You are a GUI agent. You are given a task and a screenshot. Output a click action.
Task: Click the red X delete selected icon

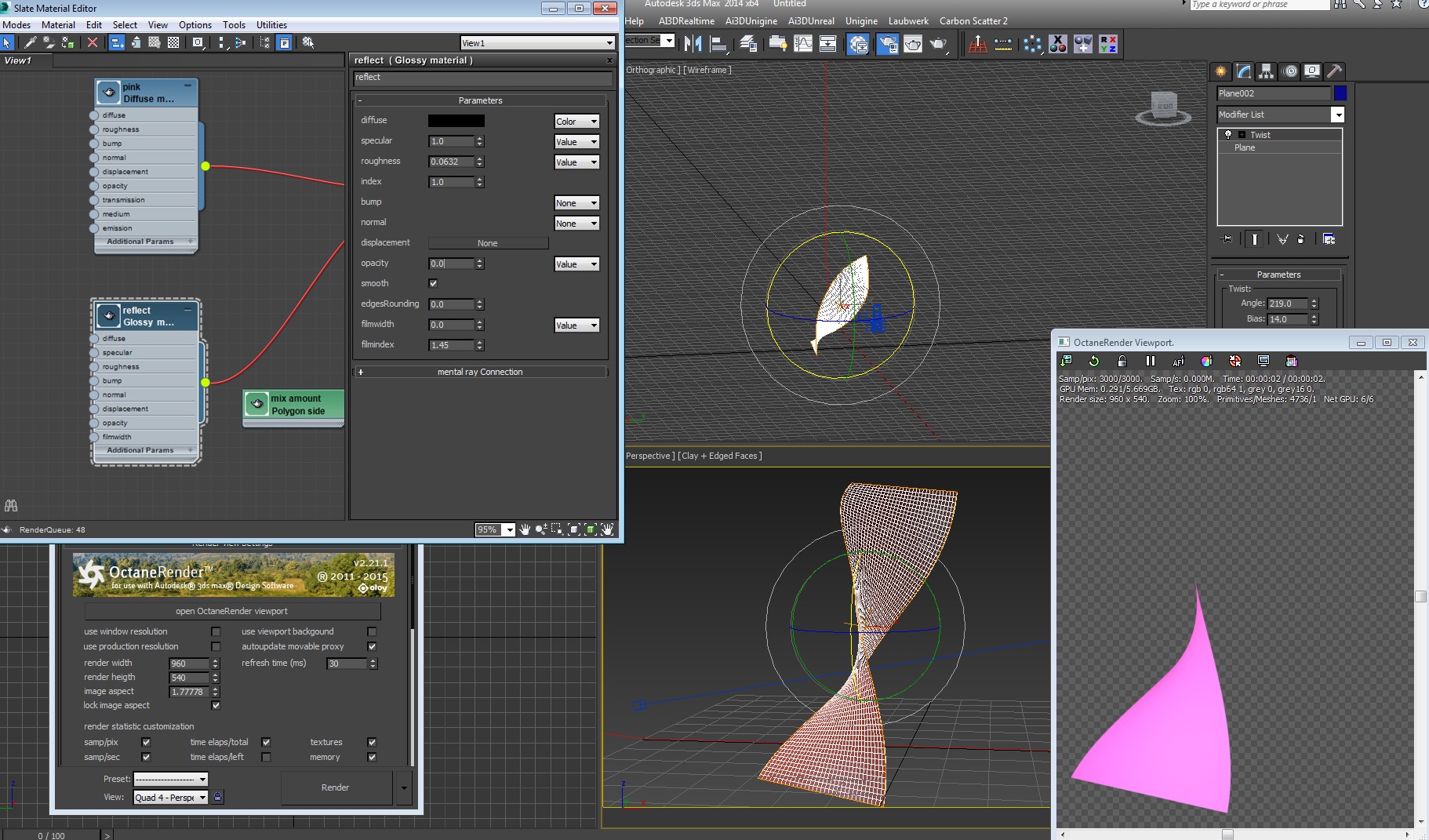click(x=93, y=42)
